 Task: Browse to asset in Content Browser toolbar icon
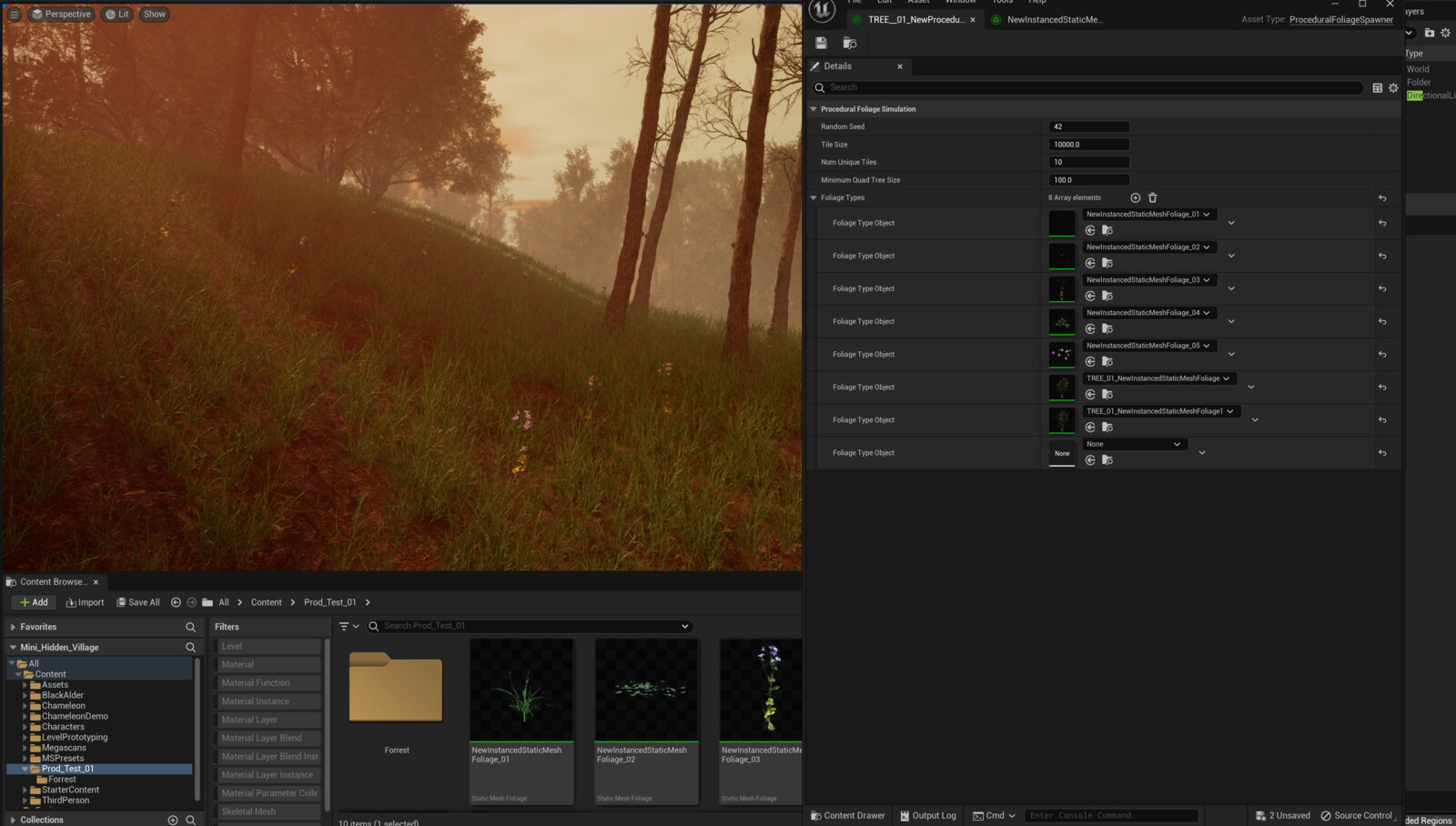coord(850,43)
